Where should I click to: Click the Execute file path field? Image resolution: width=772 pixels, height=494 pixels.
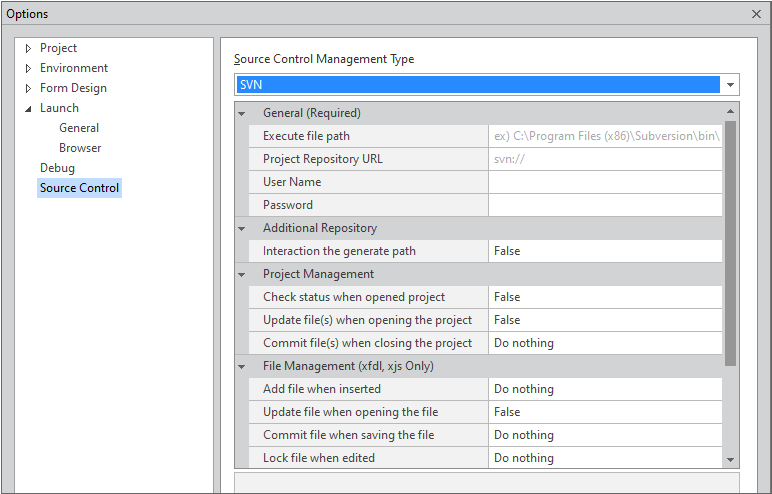point(604,136)
